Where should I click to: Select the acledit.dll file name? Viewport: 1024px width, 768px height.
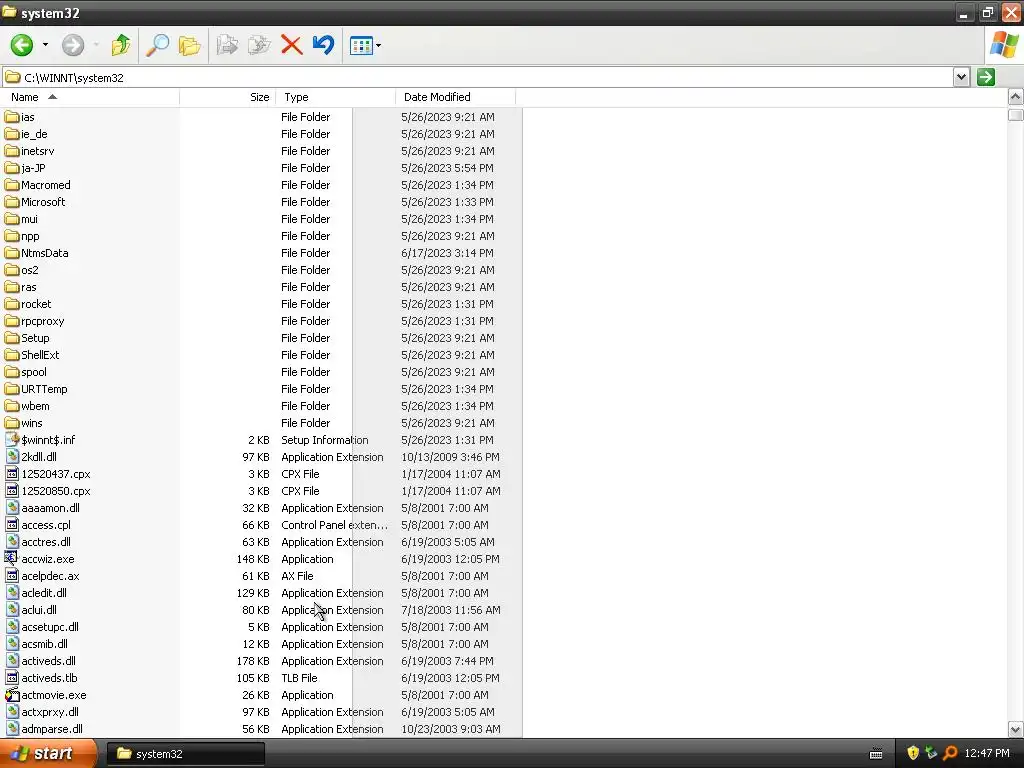(44, 592)
